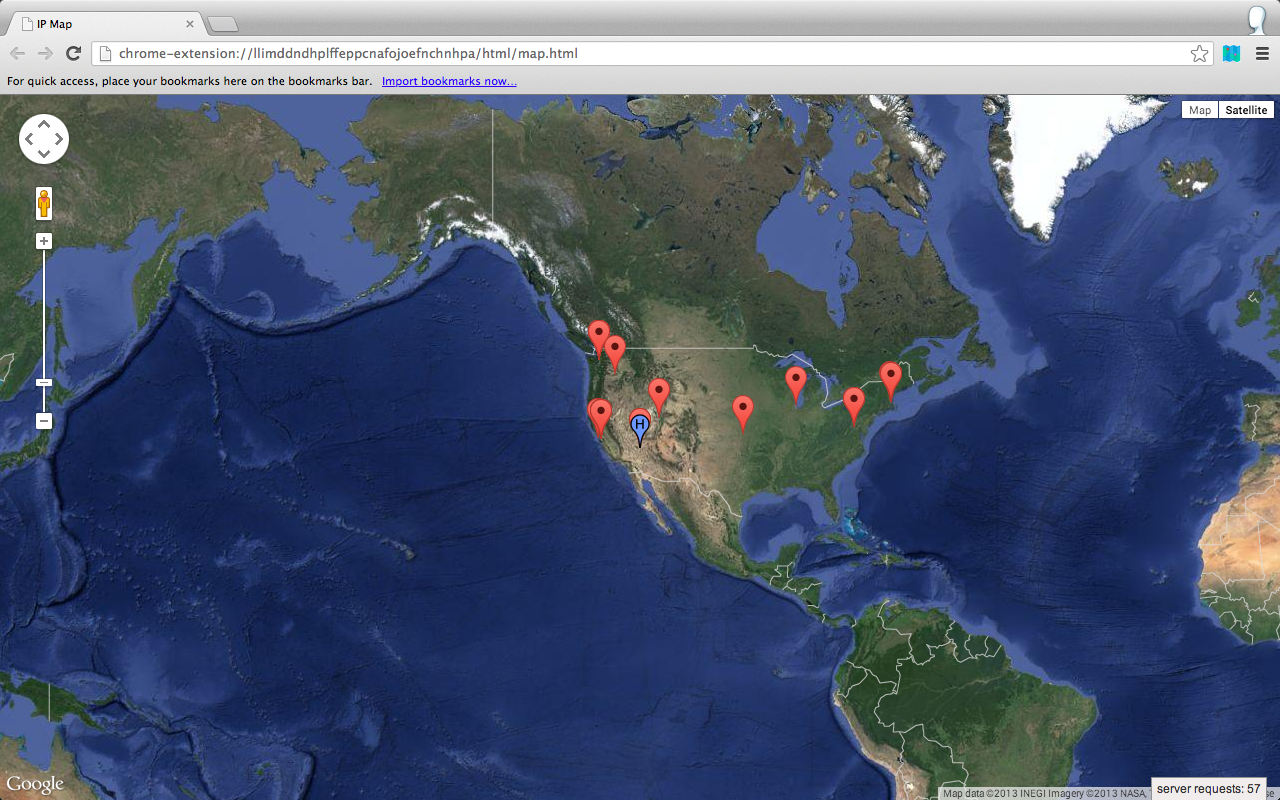The width and height of the screenshot is (1280, 800).
Task: Select the blue H home marker
Action: click(639, 426)
